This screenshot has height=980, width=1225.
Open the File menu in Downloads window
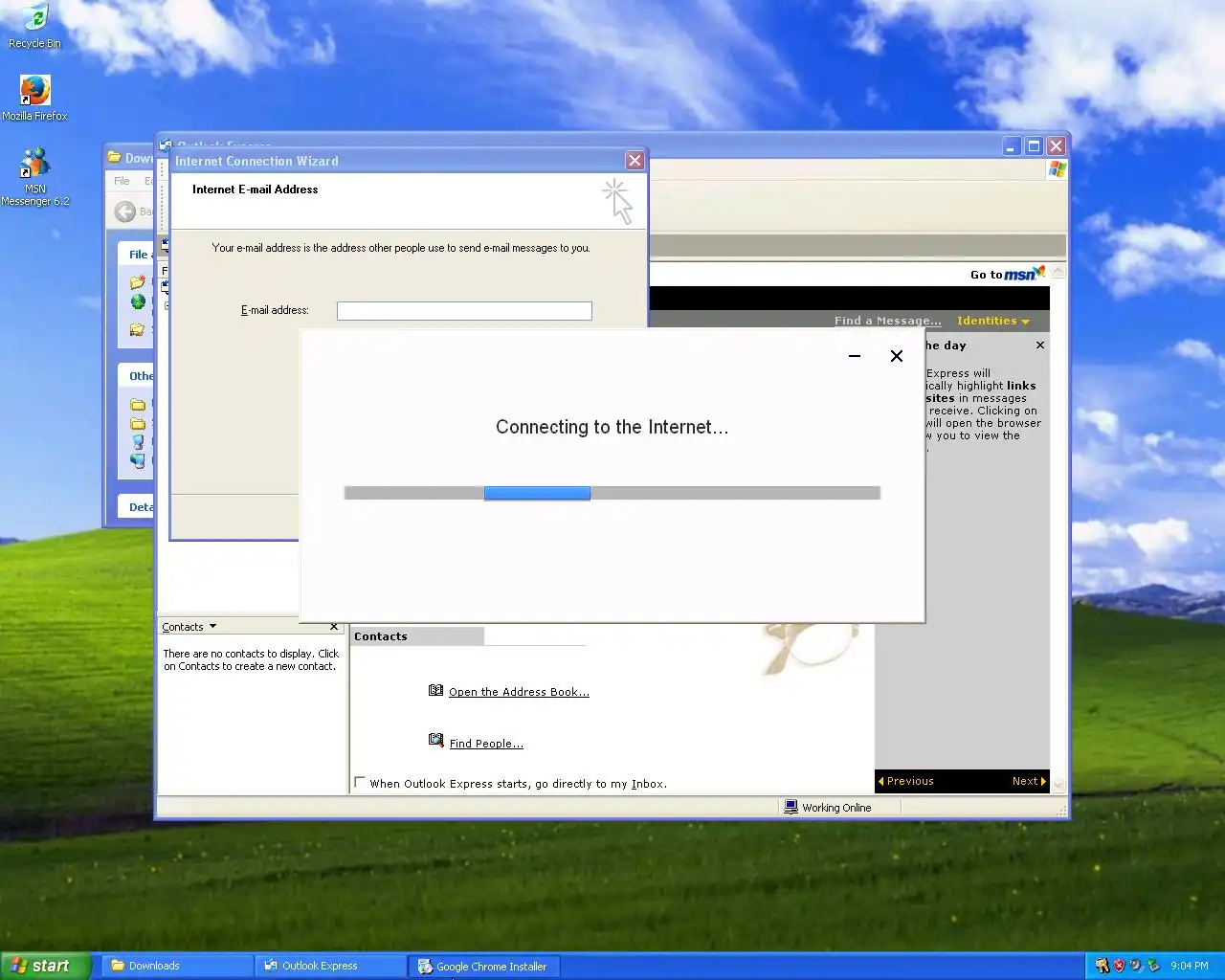pos(122,181)
